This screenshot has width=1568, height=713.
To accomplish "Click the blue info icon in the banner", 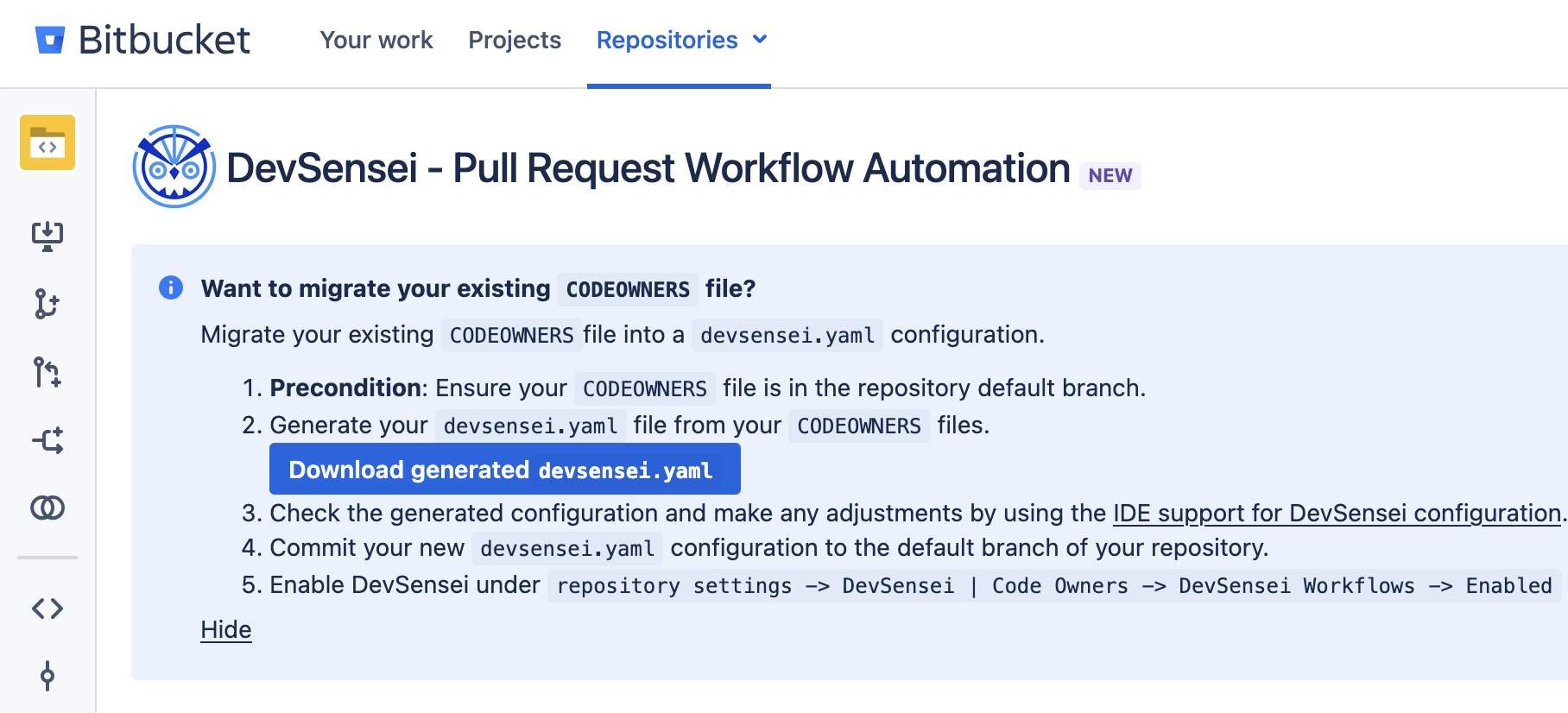I will (x=171, y=287).
